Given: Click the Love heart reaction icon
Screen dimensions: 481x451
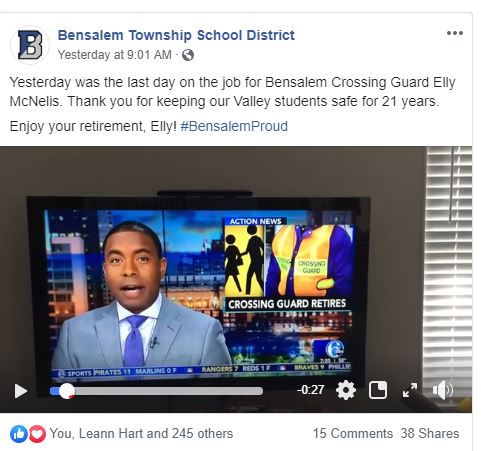Looking at the screenshot, I should click(x=37, y=434).
